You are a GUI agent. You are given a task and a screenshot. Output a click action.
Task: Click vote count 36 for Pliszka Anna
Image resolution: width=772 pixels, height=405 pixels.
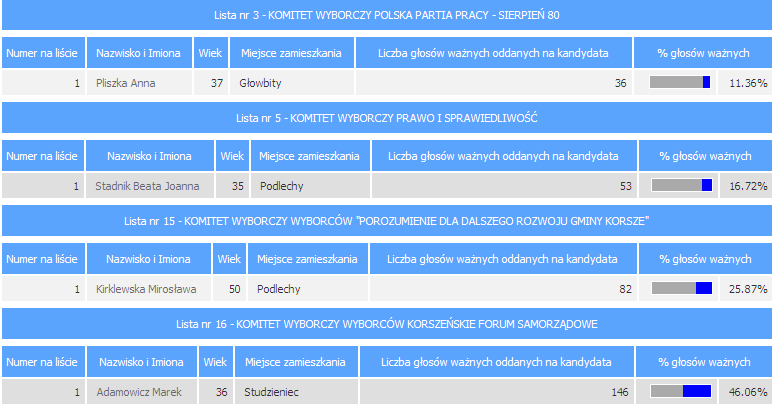(x=620, y=83)
